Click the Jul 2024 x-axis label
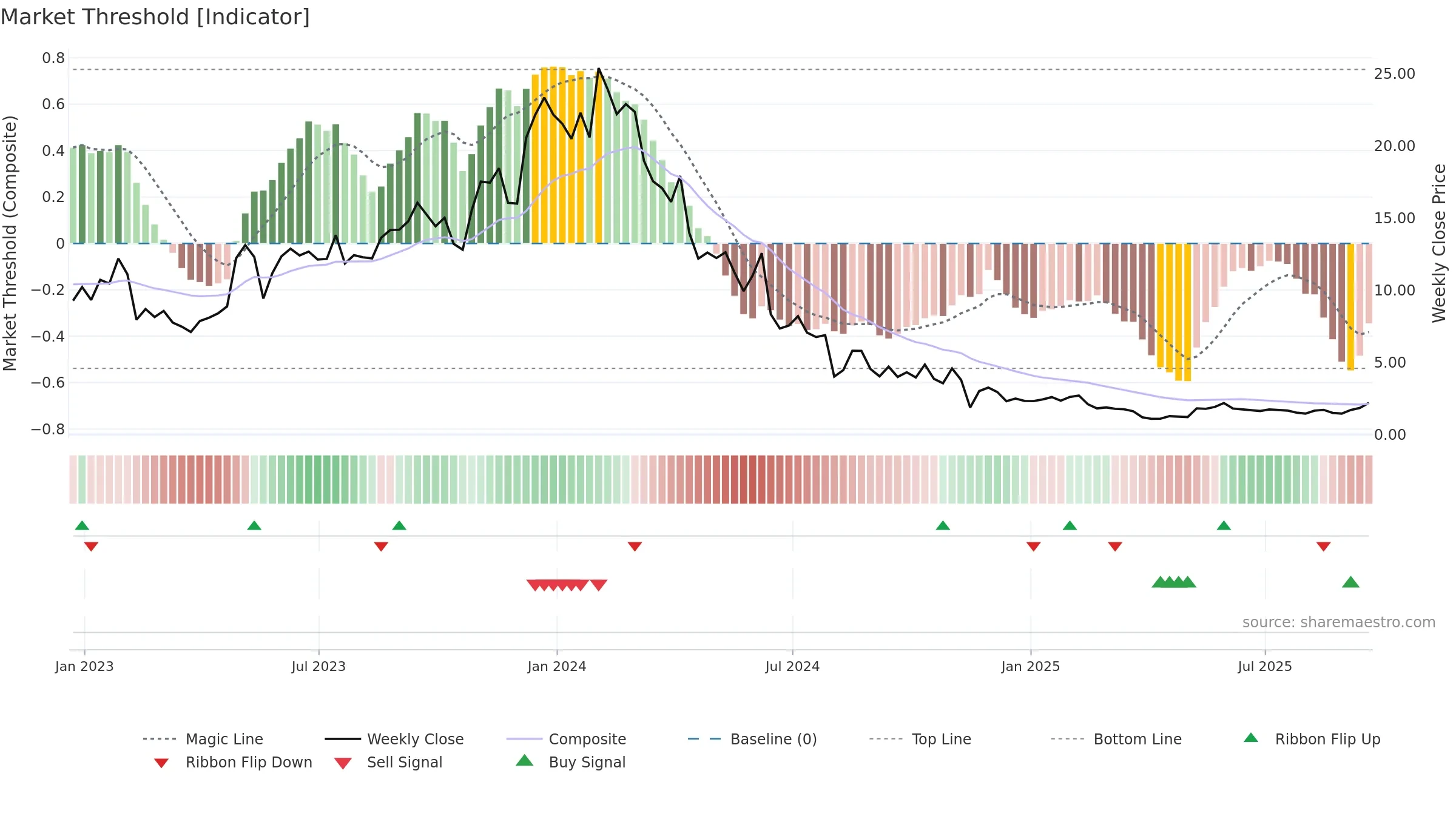The height and width of the screenshot is (819, 1456). [792, 666]
